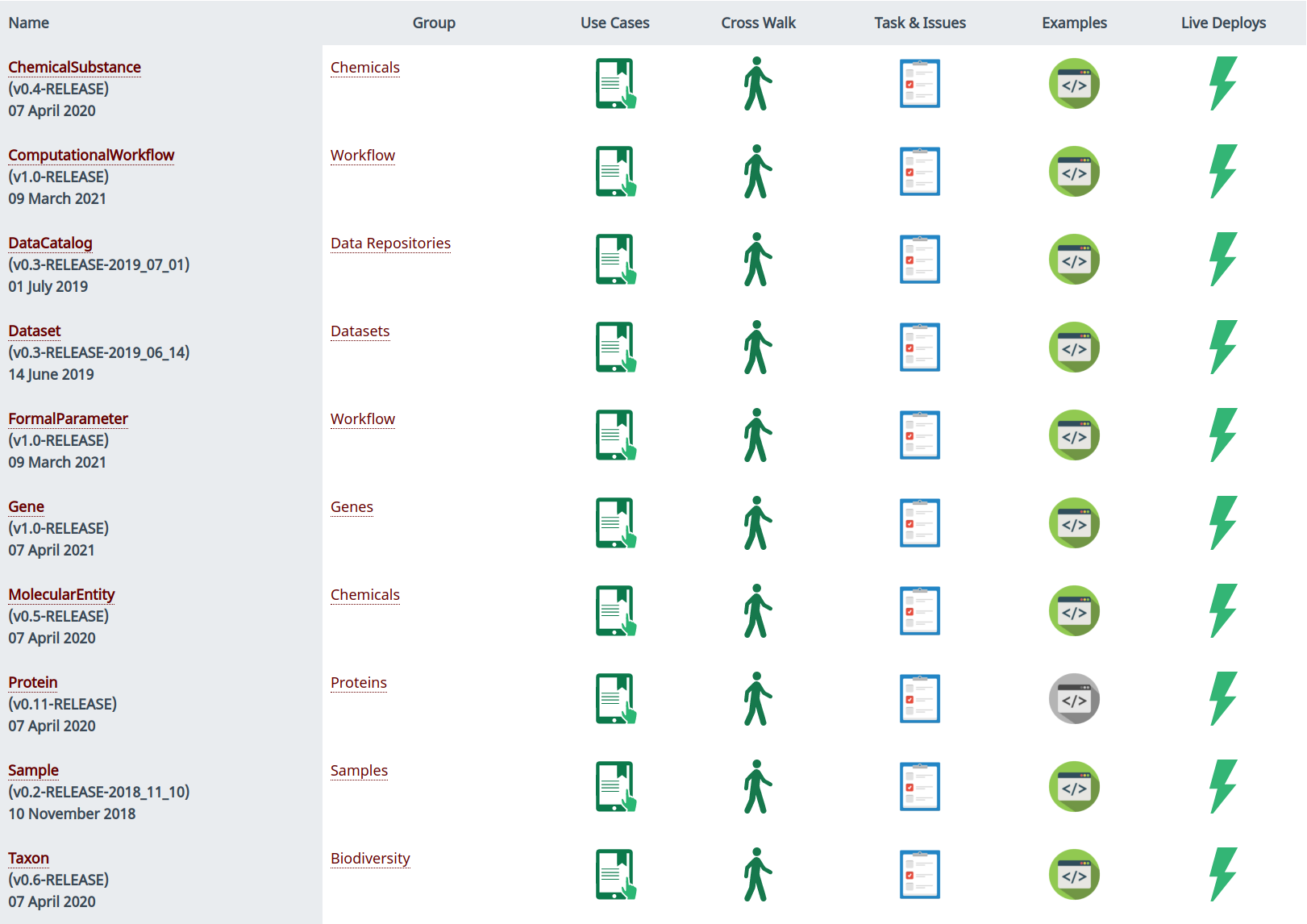Viewport: 1307px width, 924px height.
Task: Open Use Cases icon for ComputationalWorkflow
Action: click(x=616, y=171)
